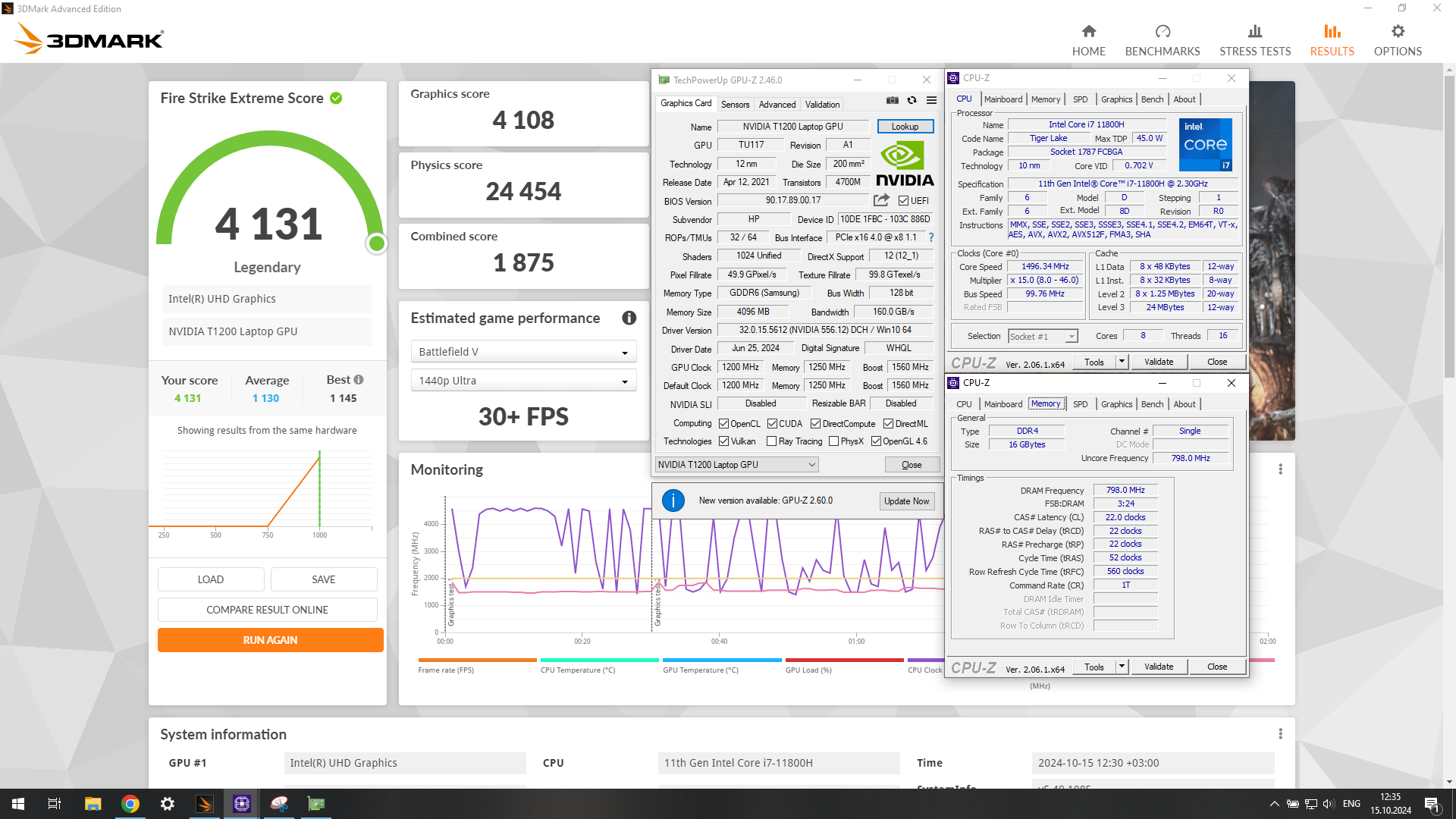The height and width of the screenshot is (819, 1456).
Task: Open Socket #1 selection dropdown
Action: [1043, 337]
